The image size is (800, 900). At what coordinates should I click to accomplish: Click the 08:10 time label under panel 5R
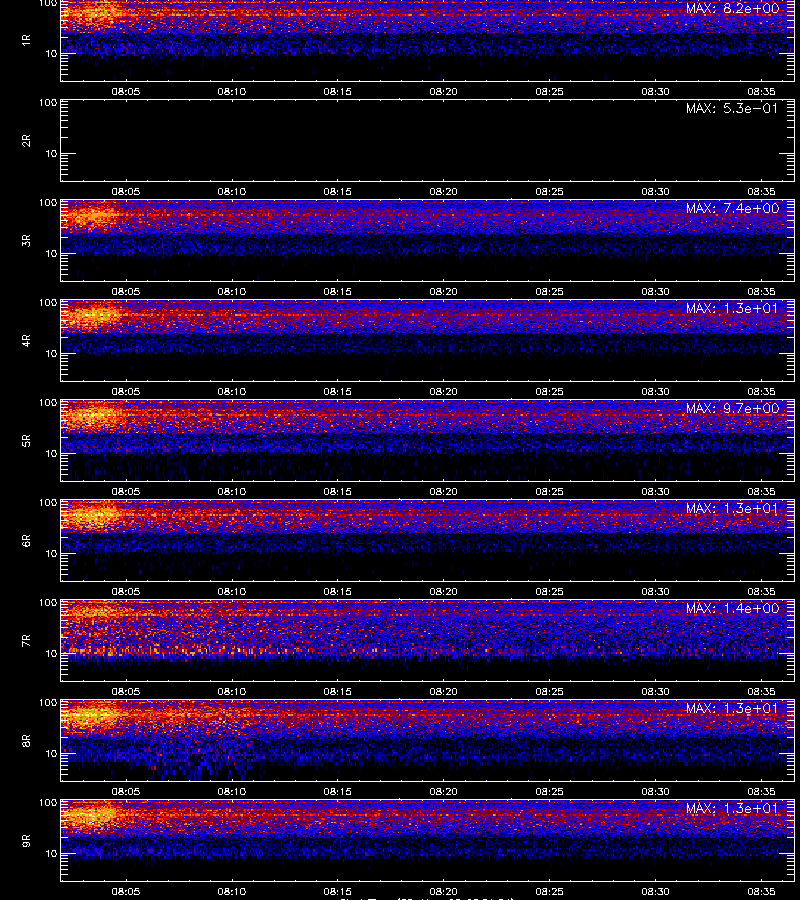[232, 491]
